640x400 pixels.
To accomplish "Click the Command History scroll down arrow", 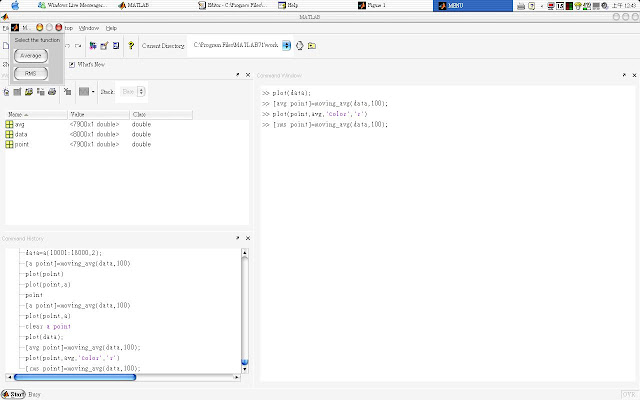I will tap(244, 369).
